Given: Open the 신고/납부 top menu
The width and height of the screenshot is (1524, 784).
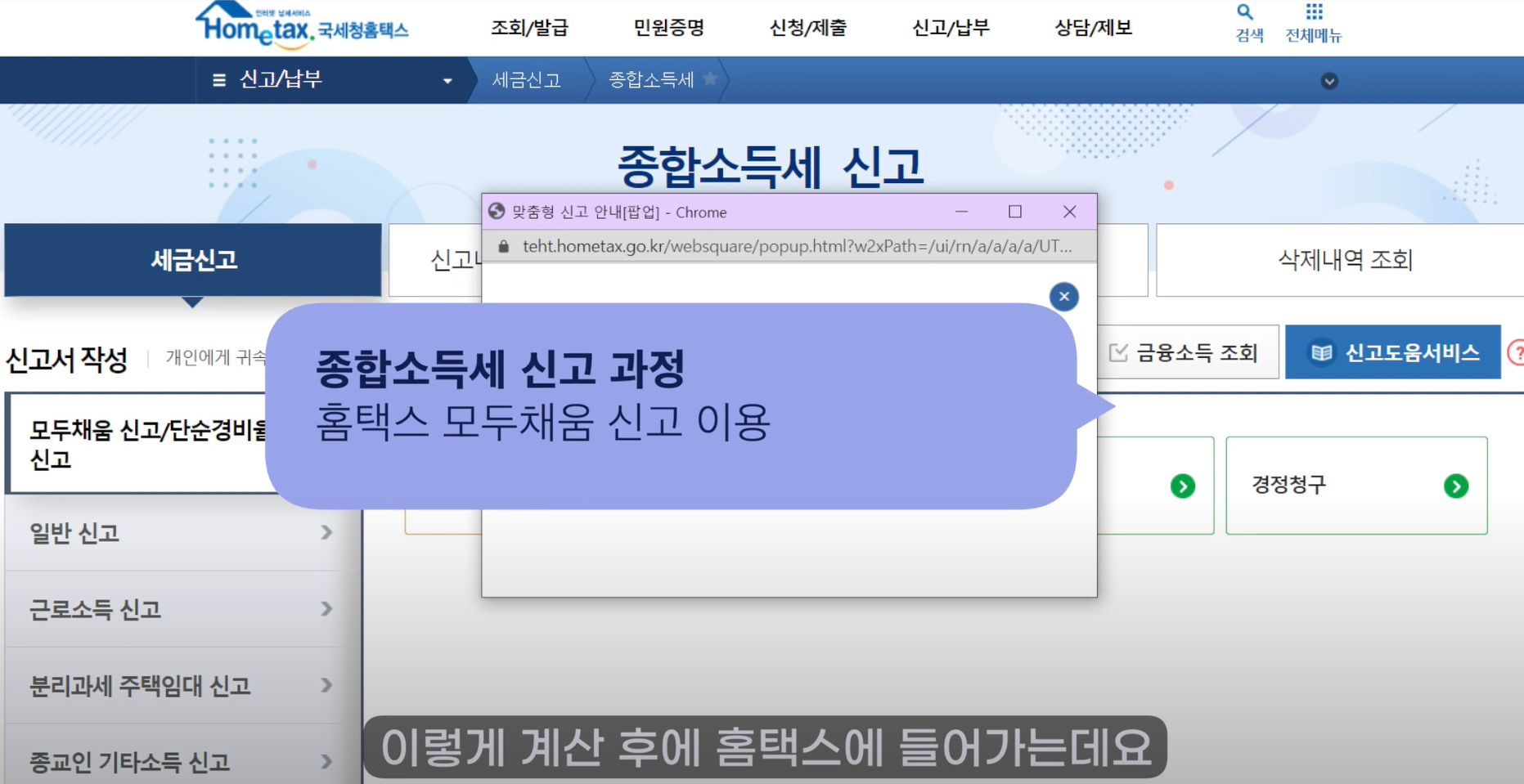Looking at the screenshot, I should 951,28.
